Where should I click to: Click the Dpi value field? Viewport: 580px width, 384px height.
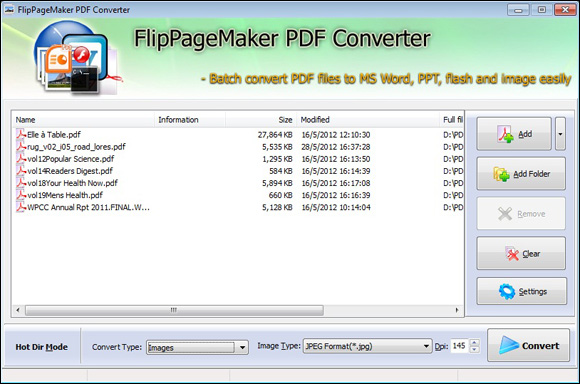[x=459, y=346]
